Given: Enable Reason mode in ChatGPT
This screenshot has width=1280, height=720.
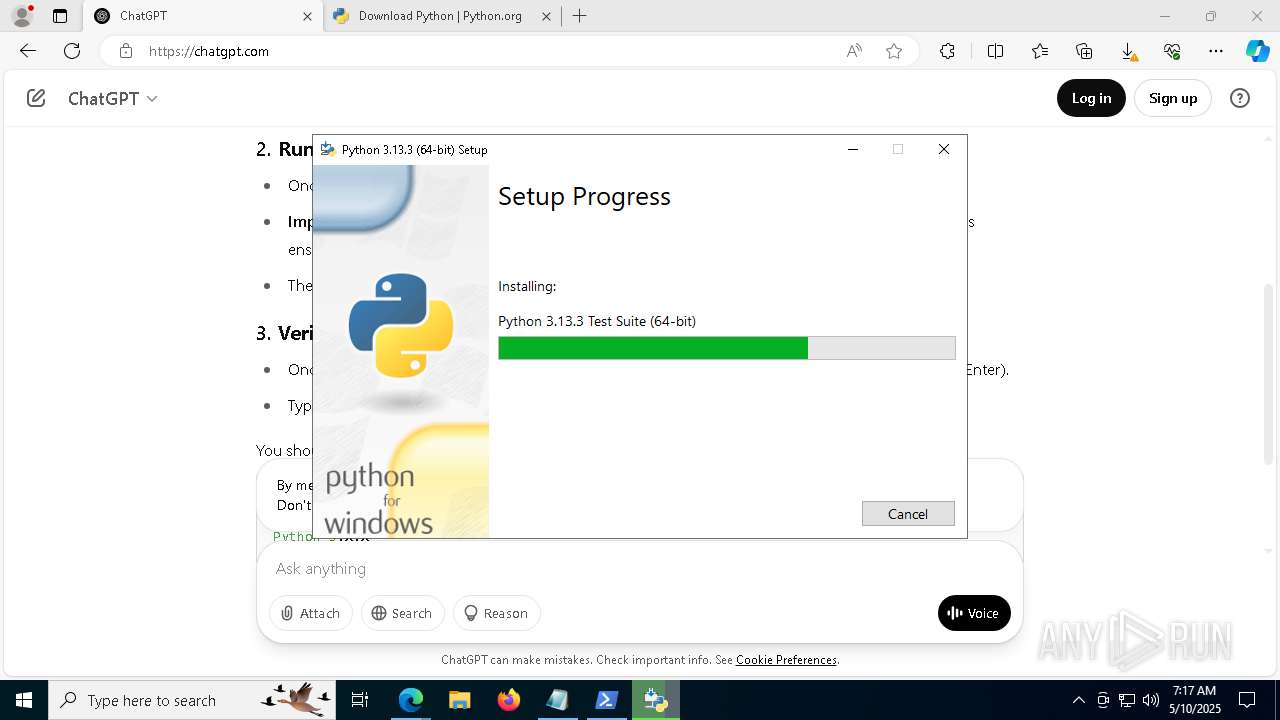Looking at the screenshot, I should tap(497, 613).
